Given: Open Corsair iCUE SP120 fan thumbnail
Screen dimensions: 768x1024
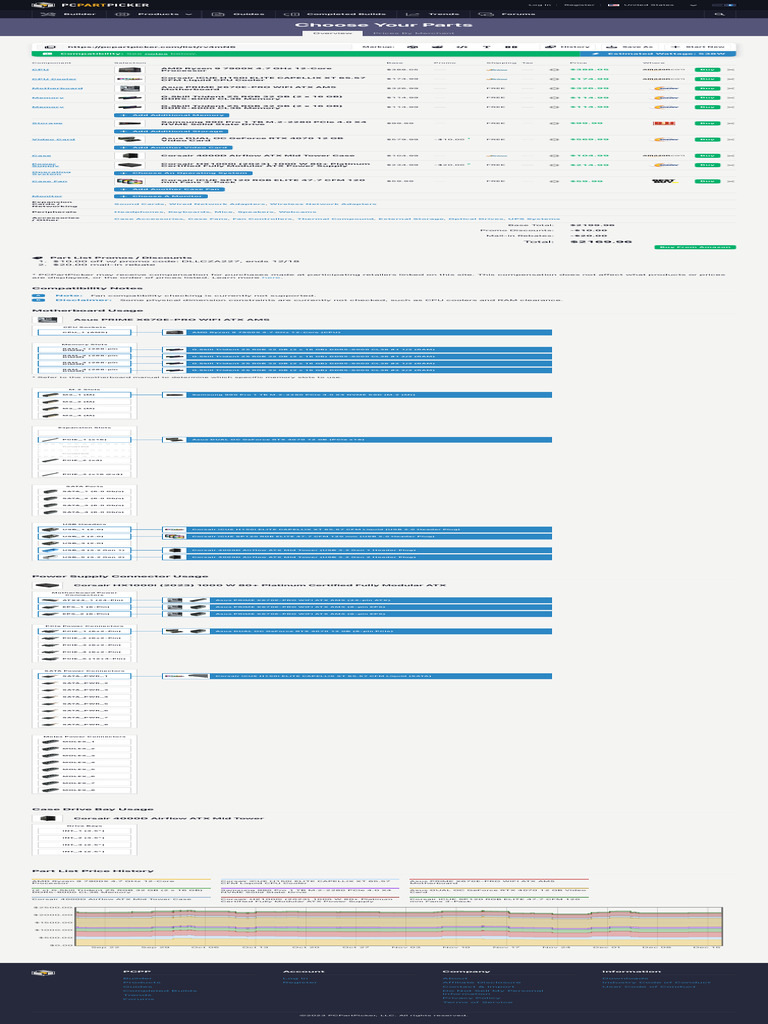Looking at the screenshot, I should tap(129, 181).
